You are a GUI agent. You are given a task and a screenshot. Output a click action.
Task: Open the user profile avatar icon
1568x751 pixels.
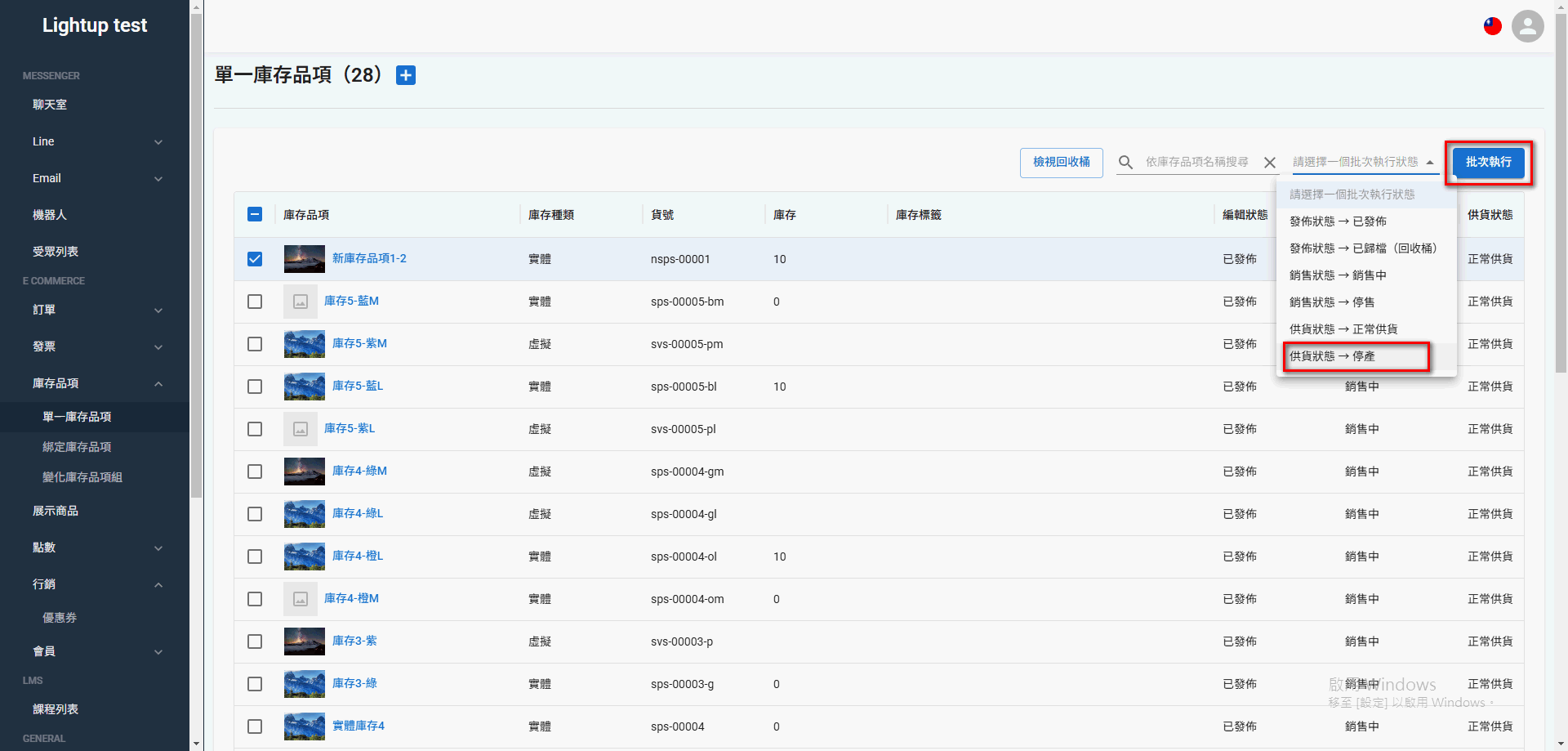coord(1527,26)
